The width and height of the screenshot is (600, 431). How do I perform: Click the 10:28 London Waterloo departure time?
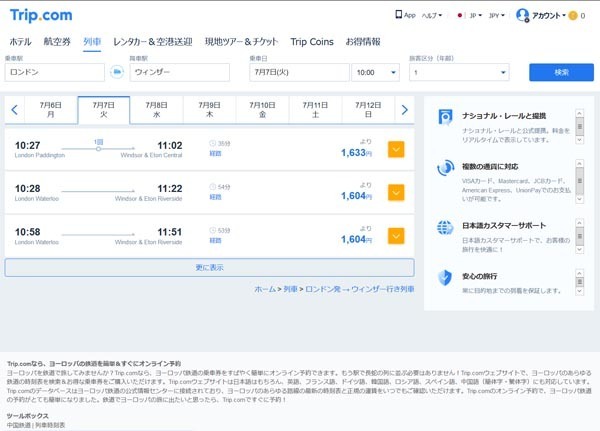coord(28,189)
